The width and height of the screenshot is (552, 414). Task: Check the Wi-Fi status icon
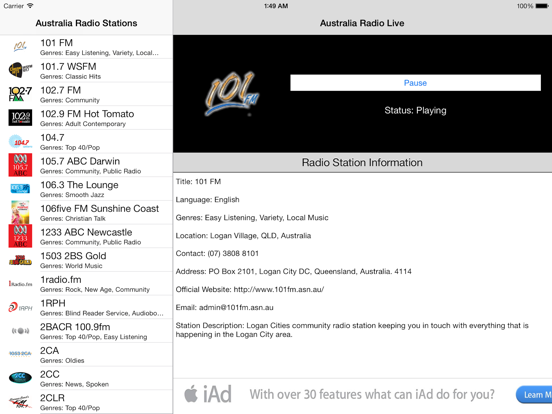click(x=30, y=6)
